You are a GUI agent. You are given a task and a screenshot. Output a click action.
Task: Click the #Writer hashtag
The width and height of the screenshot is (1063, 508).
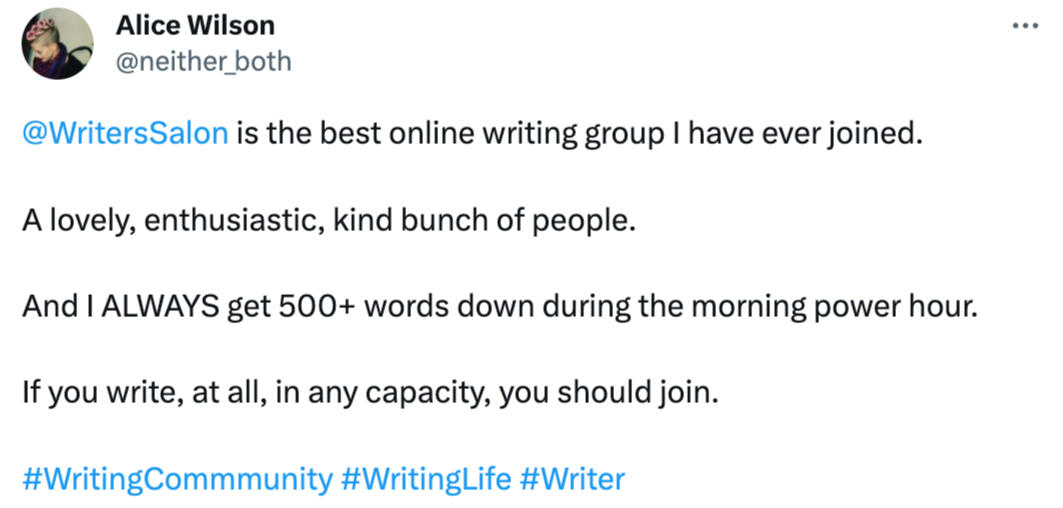tap(572, 478)
